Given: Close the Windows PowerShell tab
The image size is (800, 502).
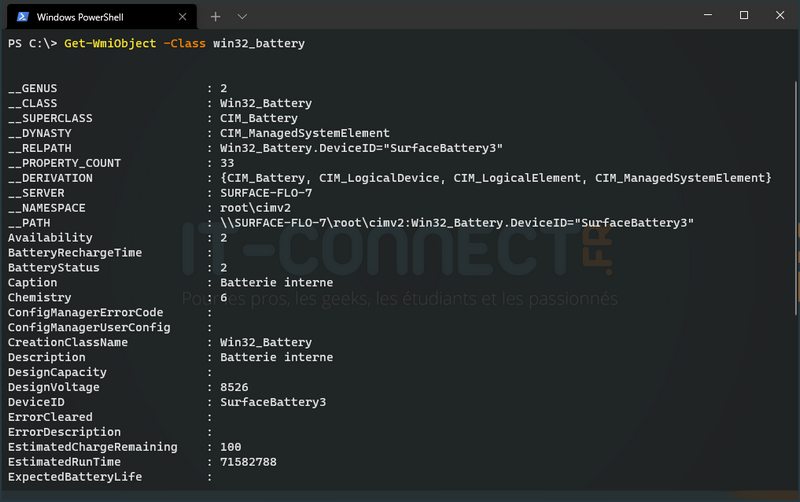Looking at the screenshot, I should click(181, 16).
